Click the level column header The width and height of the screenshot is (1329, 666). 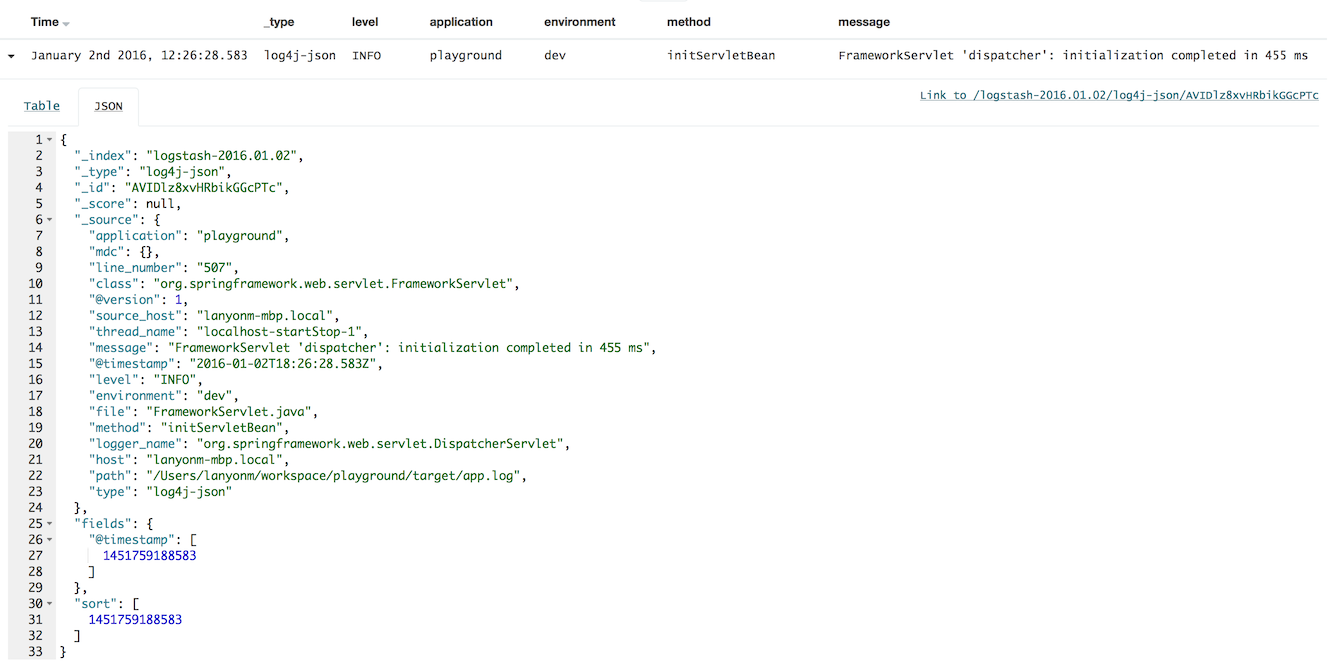pyautogui.click(x=365, y=21)
